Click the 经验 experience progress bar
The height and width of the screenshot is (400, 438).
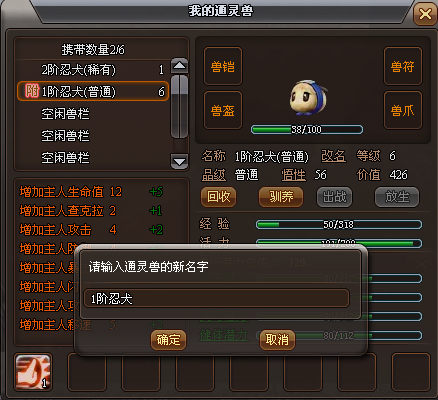339,224
